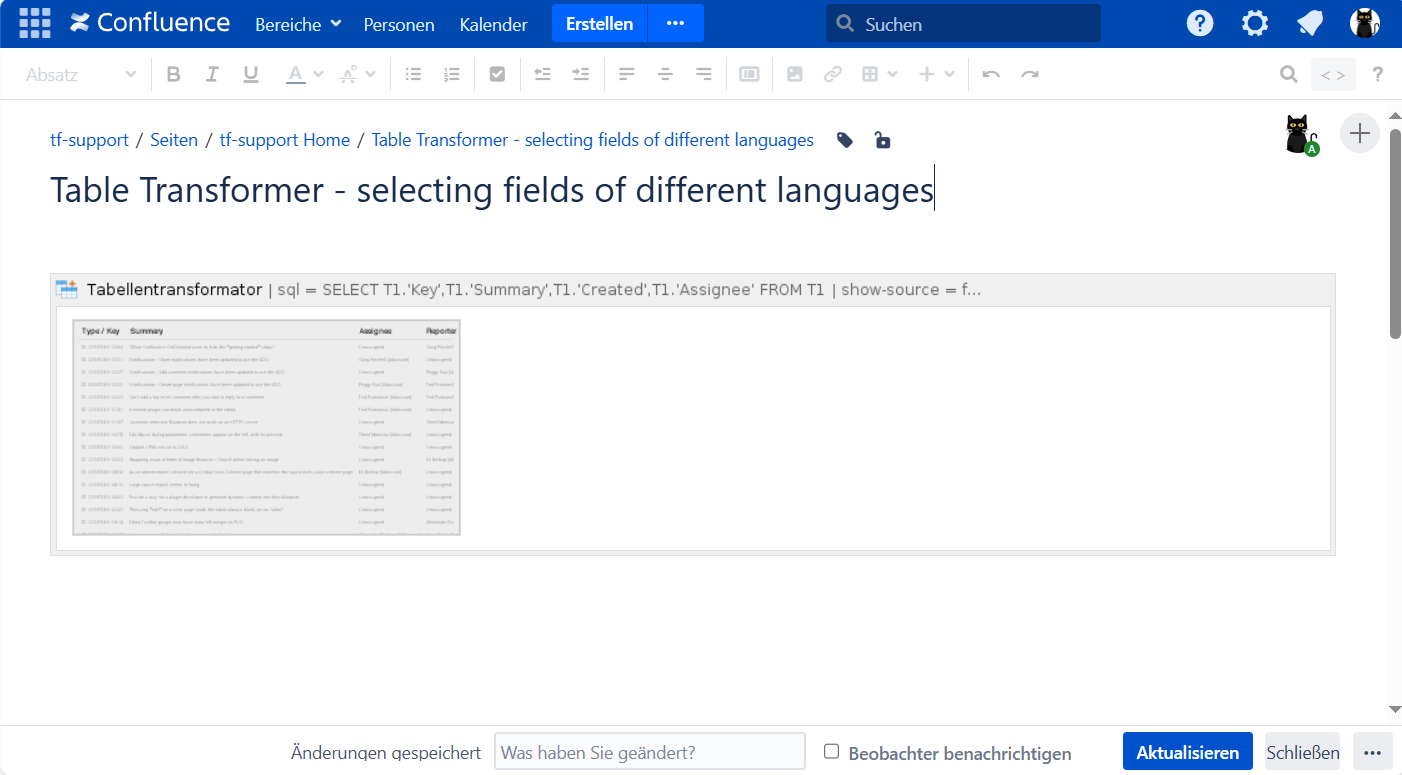
Task: Click the undo arrow in the toolbar
Action: click(991, 74)
